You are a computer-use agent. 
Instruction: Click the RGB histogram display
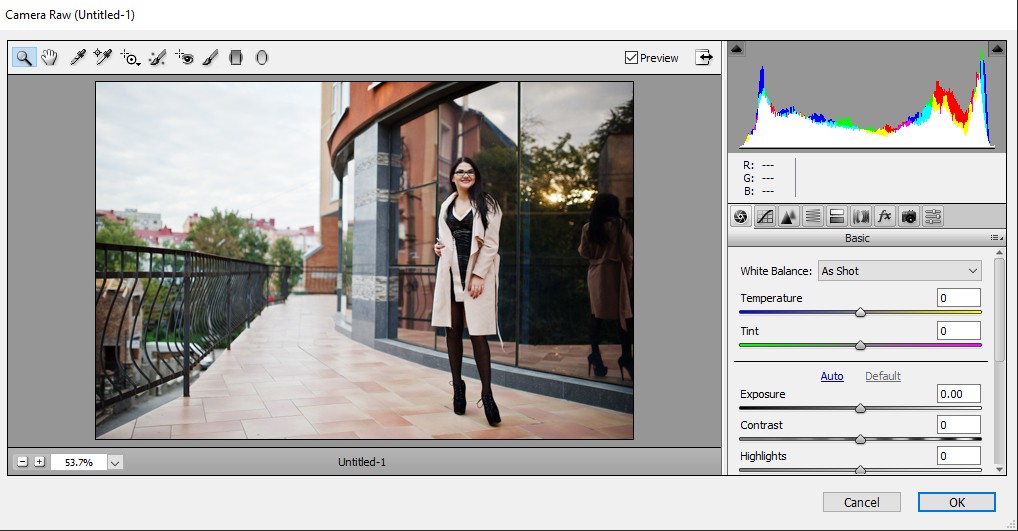867,97
